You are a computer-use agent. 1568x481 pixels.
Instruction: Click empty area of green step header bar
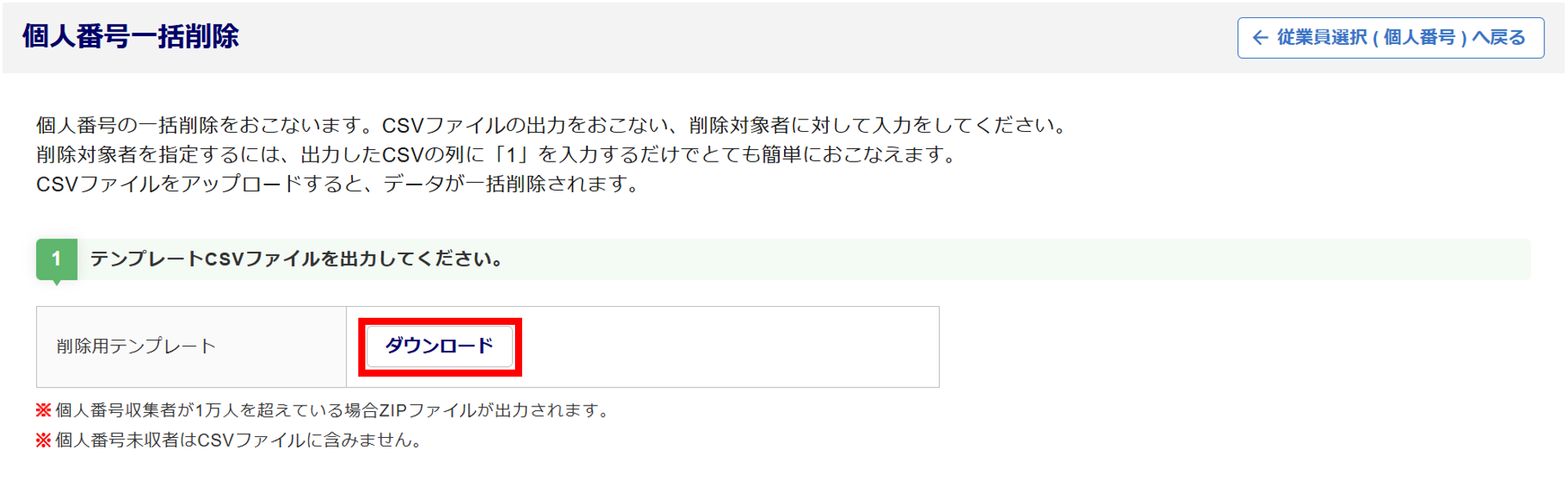[1019, 259]
